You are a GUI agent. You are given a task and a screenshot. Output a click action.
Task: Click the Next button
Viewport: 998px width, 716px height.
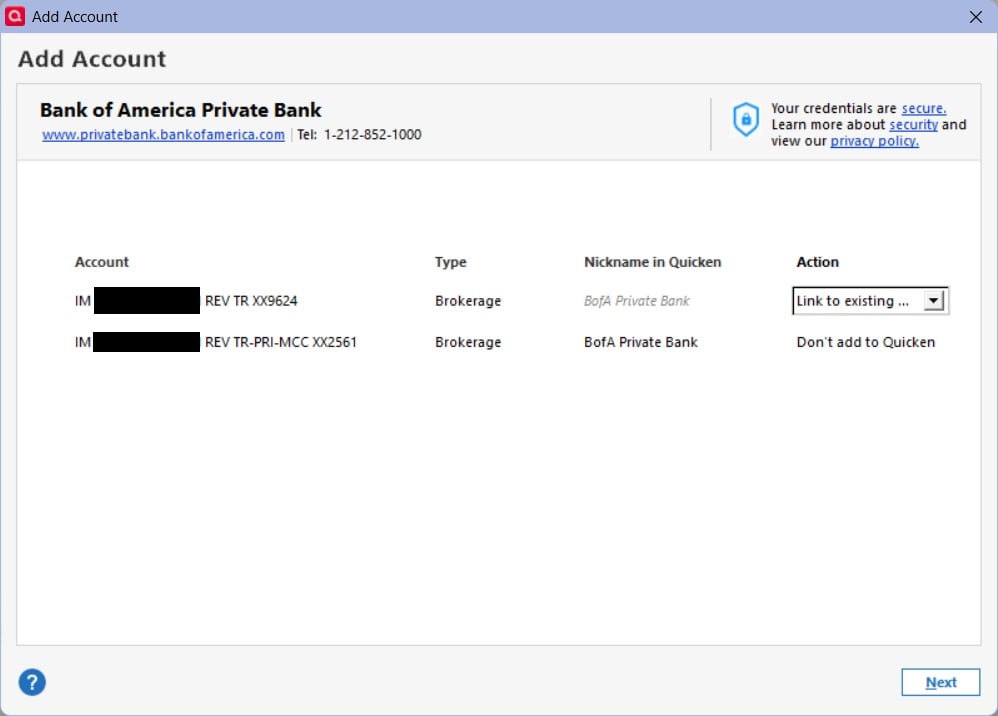point(940,682)
